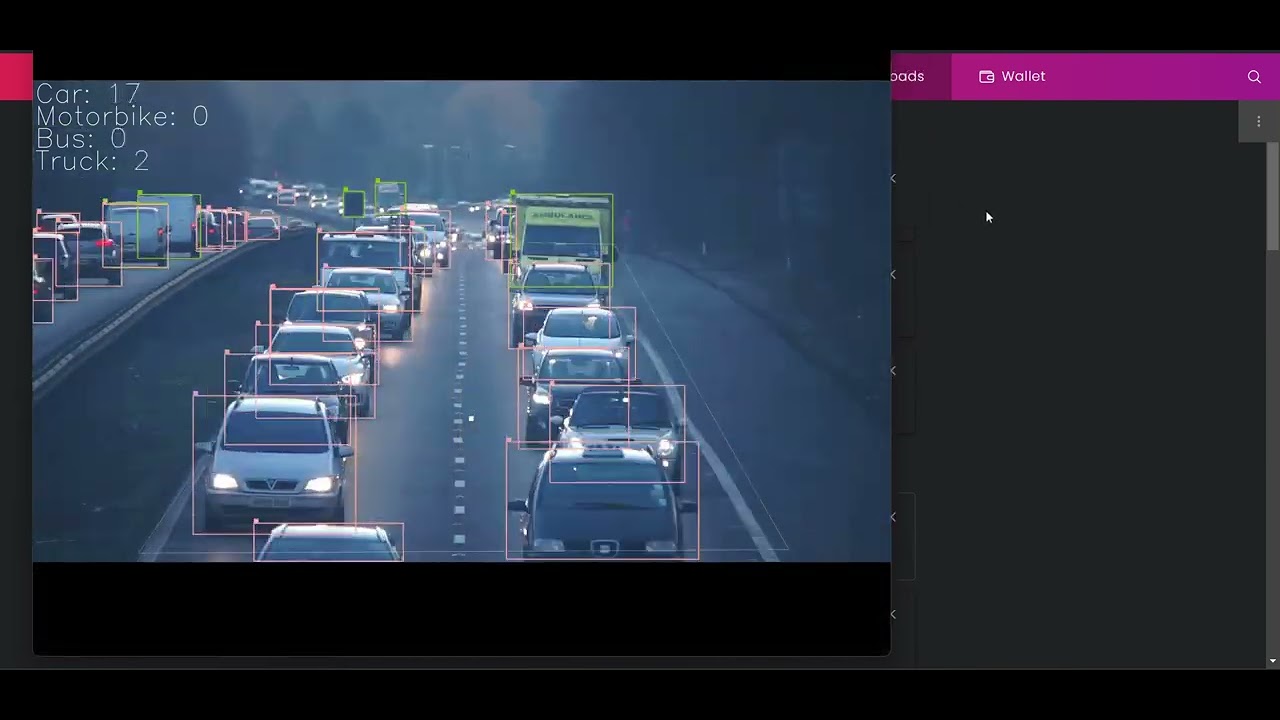This screenshot has height=720, width=1280.
Task: Click the vertical scrollbar thumb
Action: (x=1272, y=196)
